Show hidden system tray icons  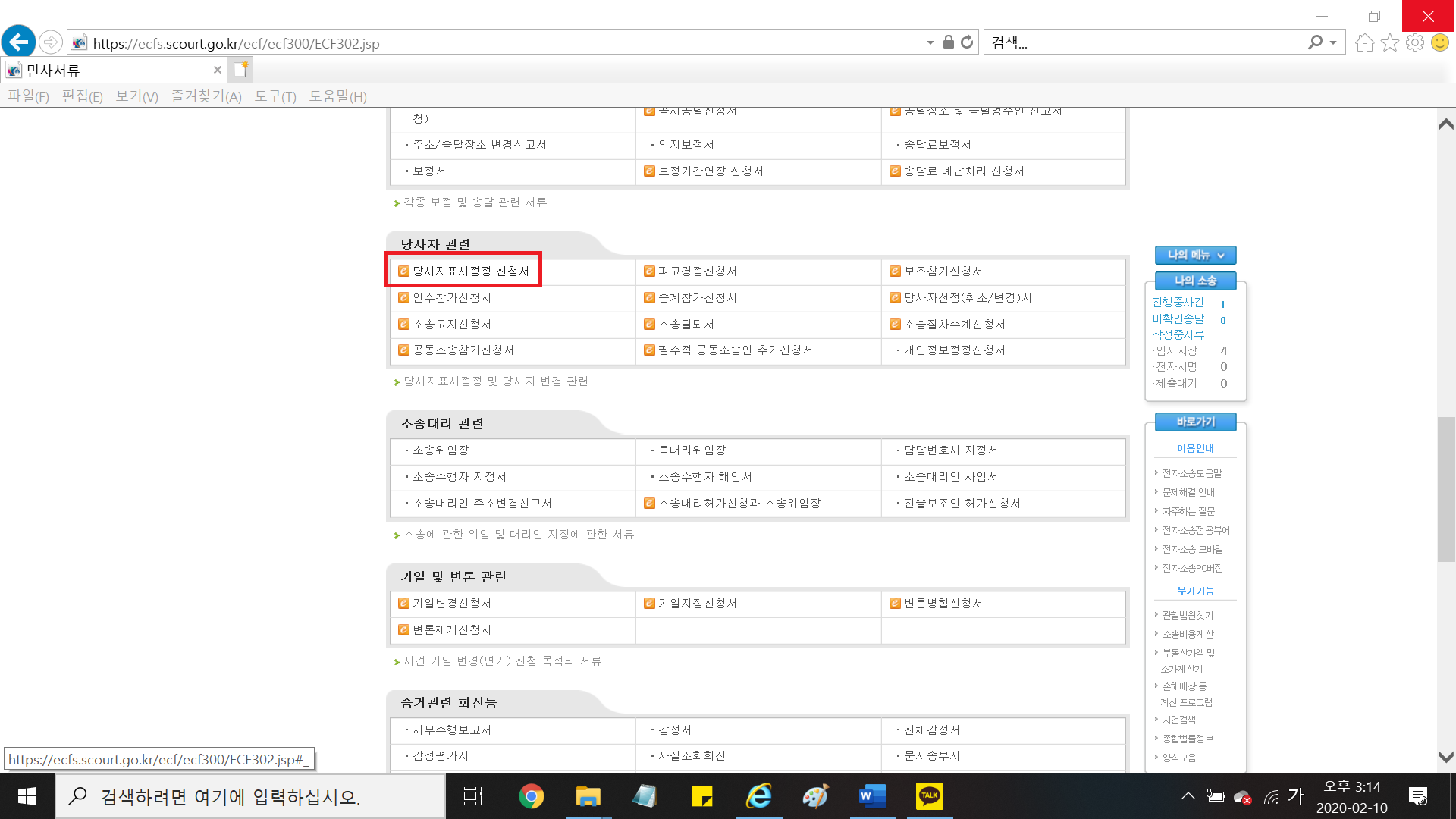[1188, 796]
